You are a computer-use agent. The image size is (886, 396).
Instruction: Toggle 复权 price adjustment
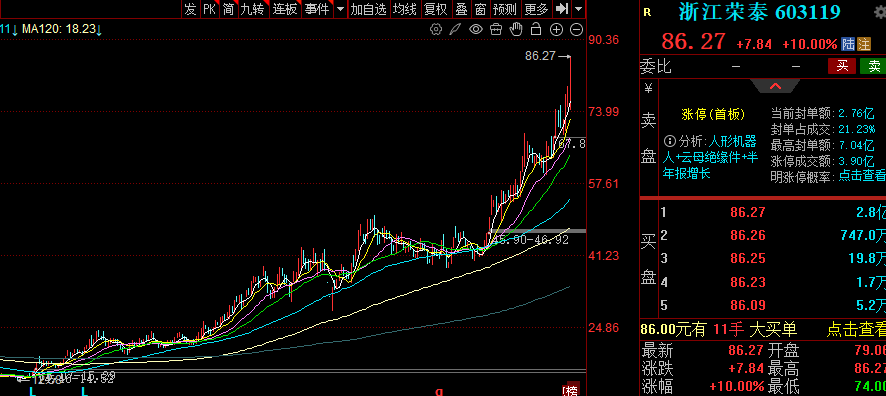tap(436, 9)
